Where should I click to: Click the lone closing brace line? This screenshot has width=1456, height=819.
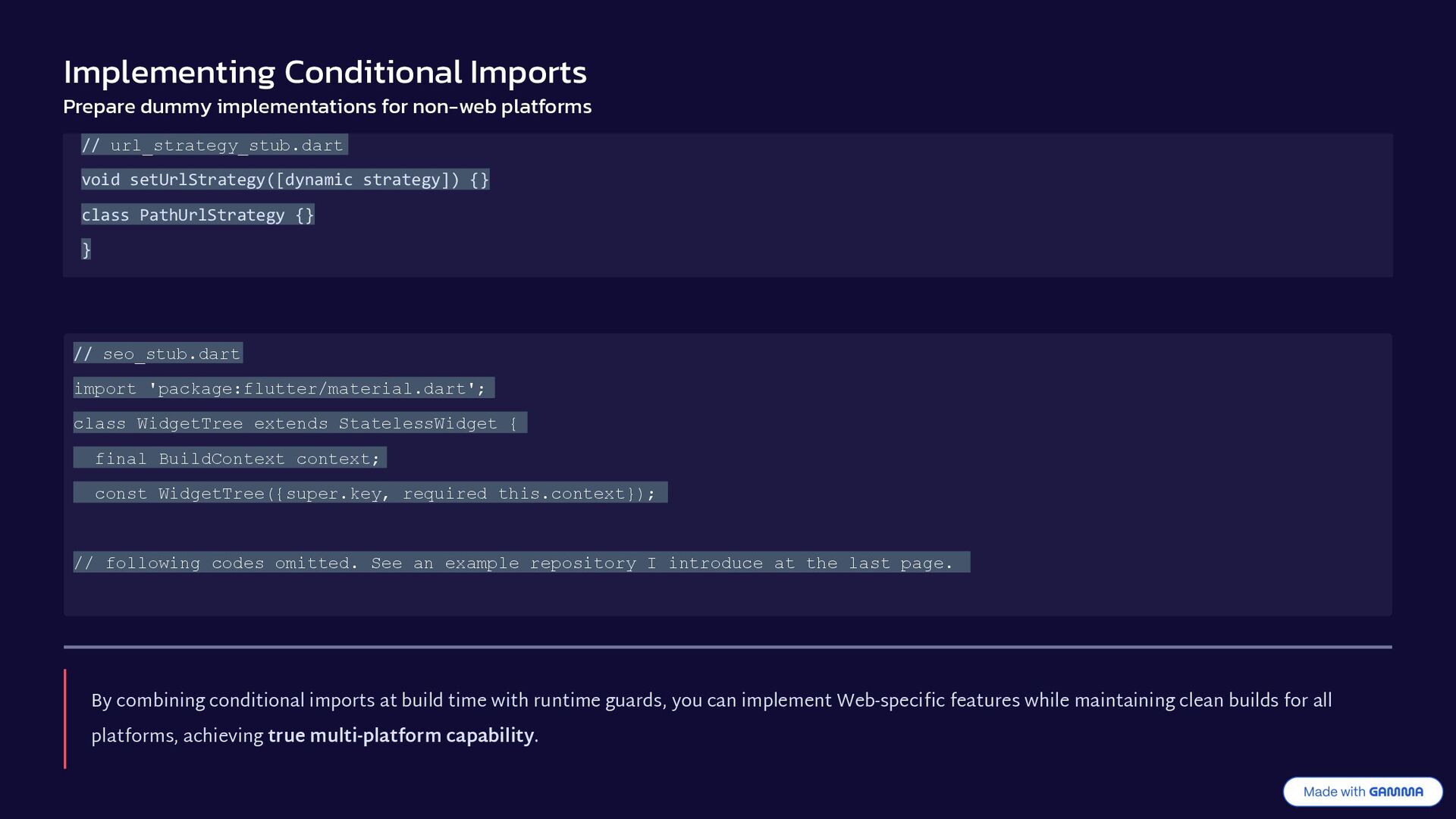click(86, 249)
